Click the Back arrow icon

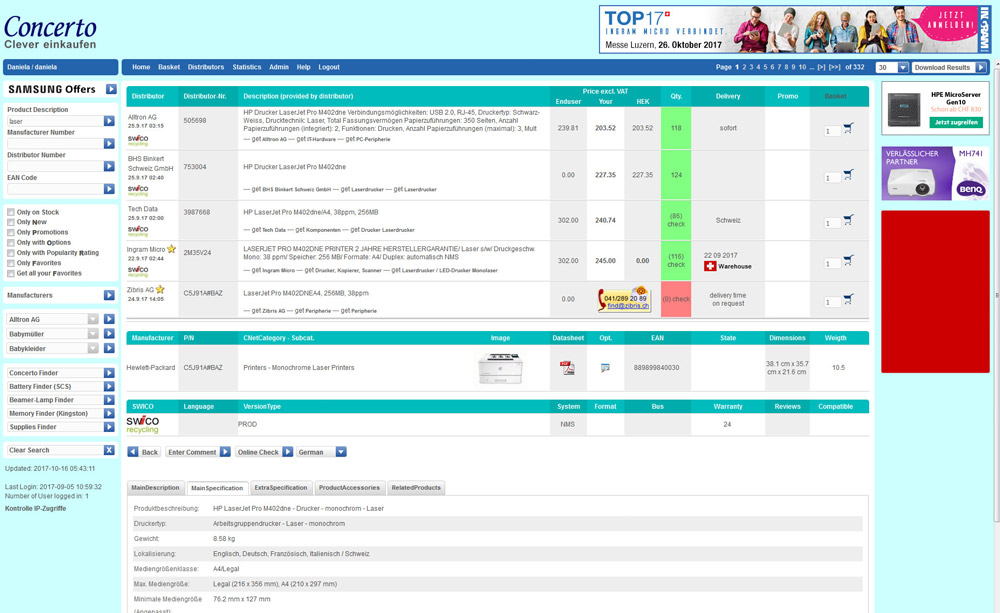tap(133, 452)
